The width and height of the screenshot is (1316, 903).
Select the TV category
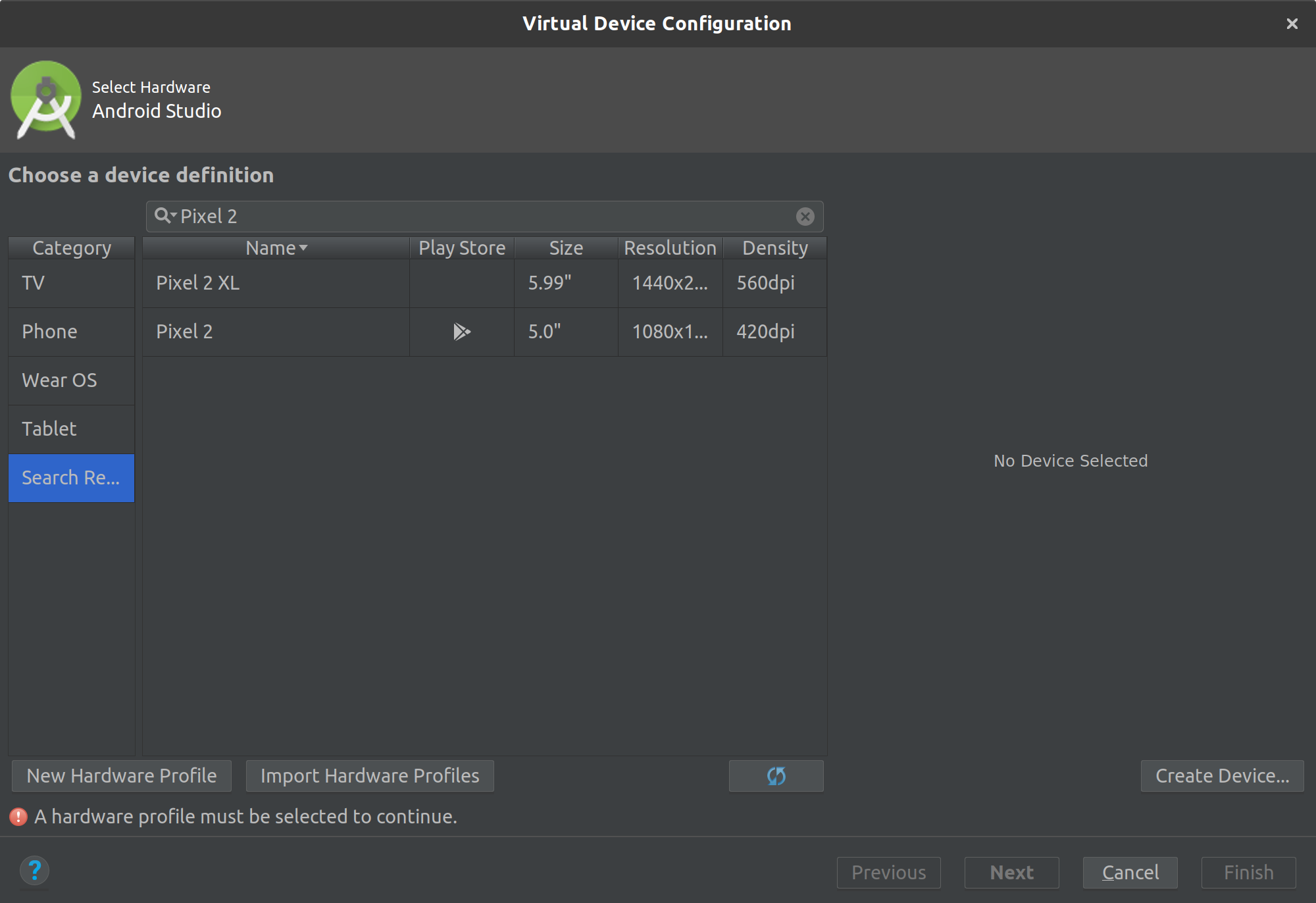(70, 283)
